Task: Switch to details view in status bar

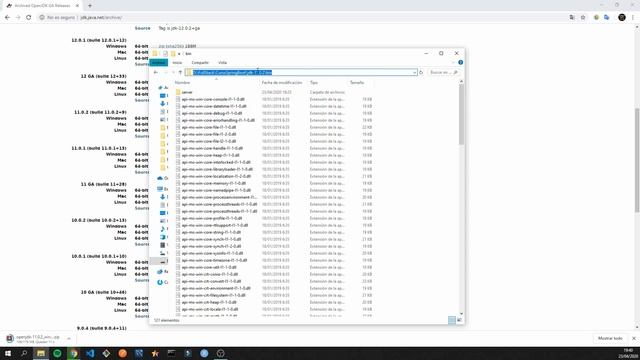Action: (x=451, y=320)
